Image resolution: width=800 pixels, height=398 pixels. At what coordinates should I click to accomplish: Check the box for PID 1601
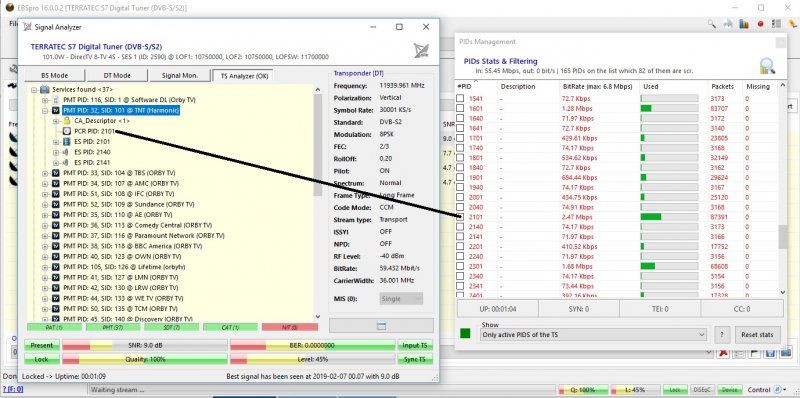coord(460,108)
